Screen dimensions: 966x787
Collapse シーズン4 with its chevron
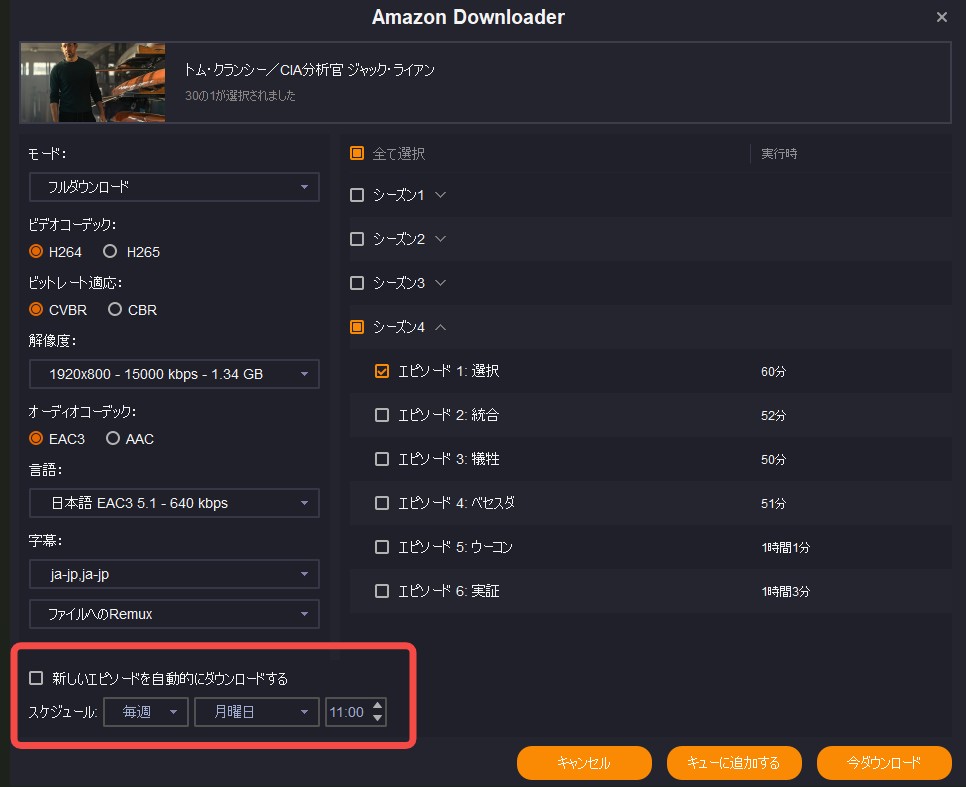pyautogui.click(x=440, y=327)
